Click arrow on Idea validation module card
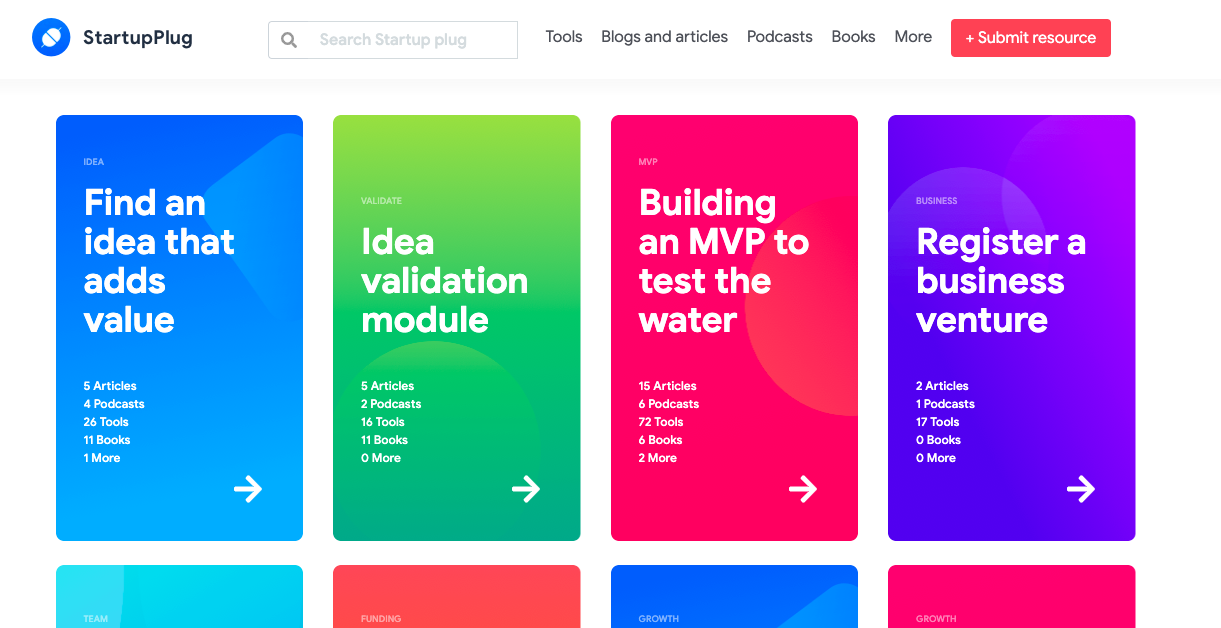The height and width of the screenshot is (628, 1221). 525,489
